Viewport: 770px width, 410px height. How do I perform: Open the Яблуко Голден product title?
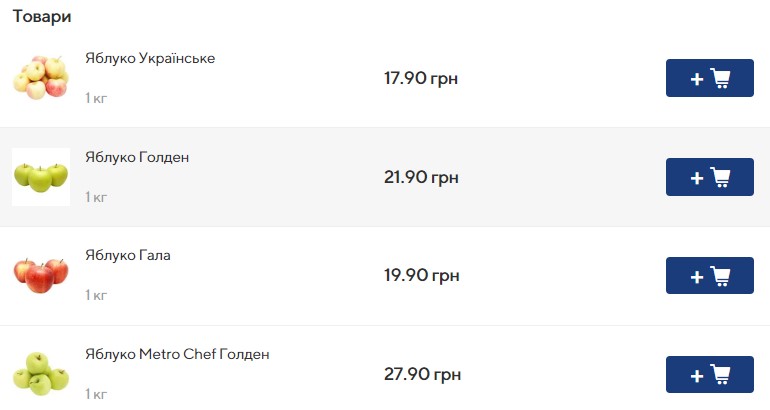(137, 157)
